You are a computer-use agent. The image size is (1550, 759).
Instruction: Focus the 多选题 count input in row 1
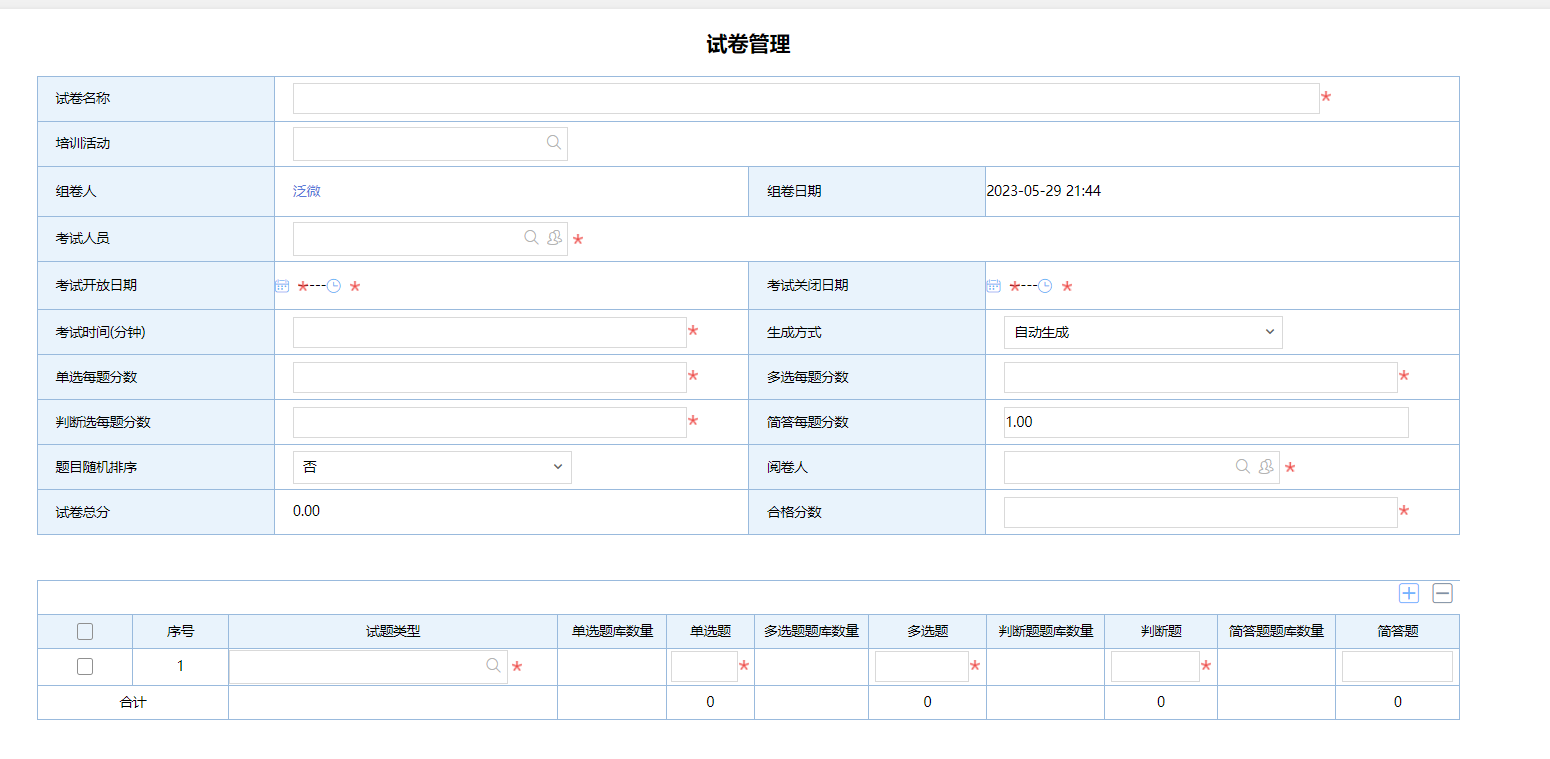coord(922,666)
